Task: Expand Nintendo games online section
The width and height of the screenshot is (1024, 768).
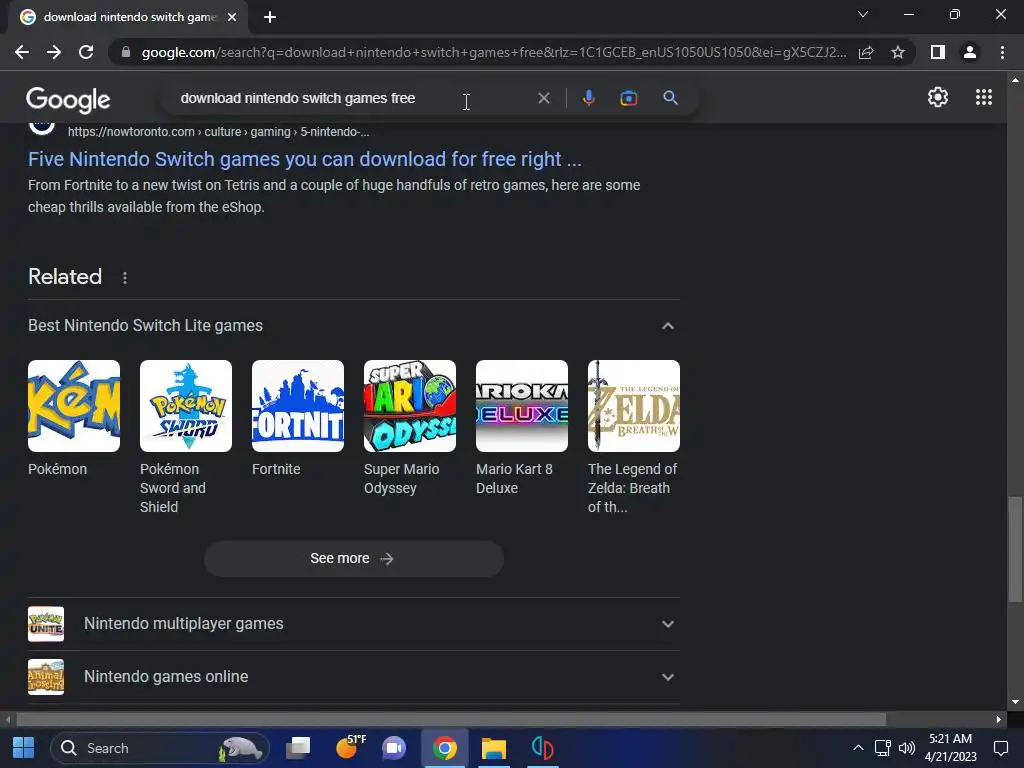Action: (x=353, y=677)
